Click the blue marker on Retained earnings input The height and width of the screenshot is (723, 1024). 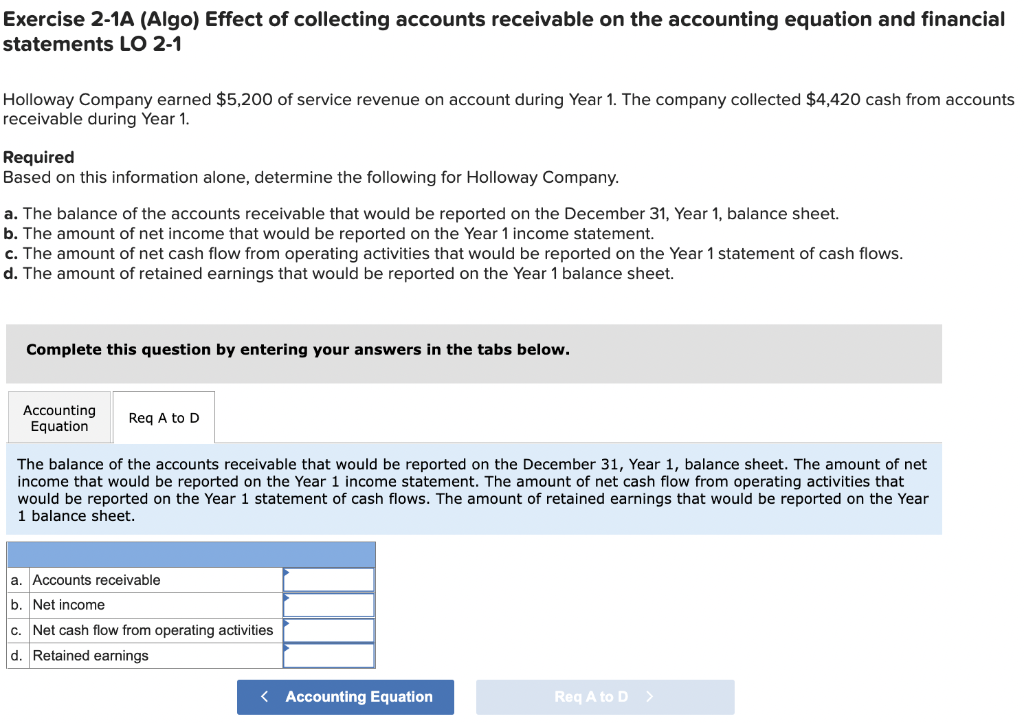point(288,648)
